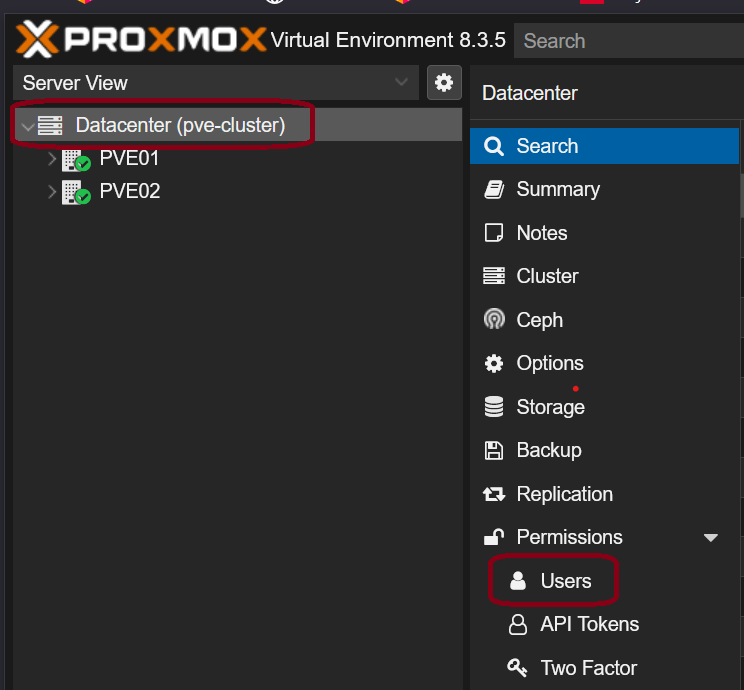Click the Replication arrows icon
This screenshot has height=690, width=744.
click(494, 494)
